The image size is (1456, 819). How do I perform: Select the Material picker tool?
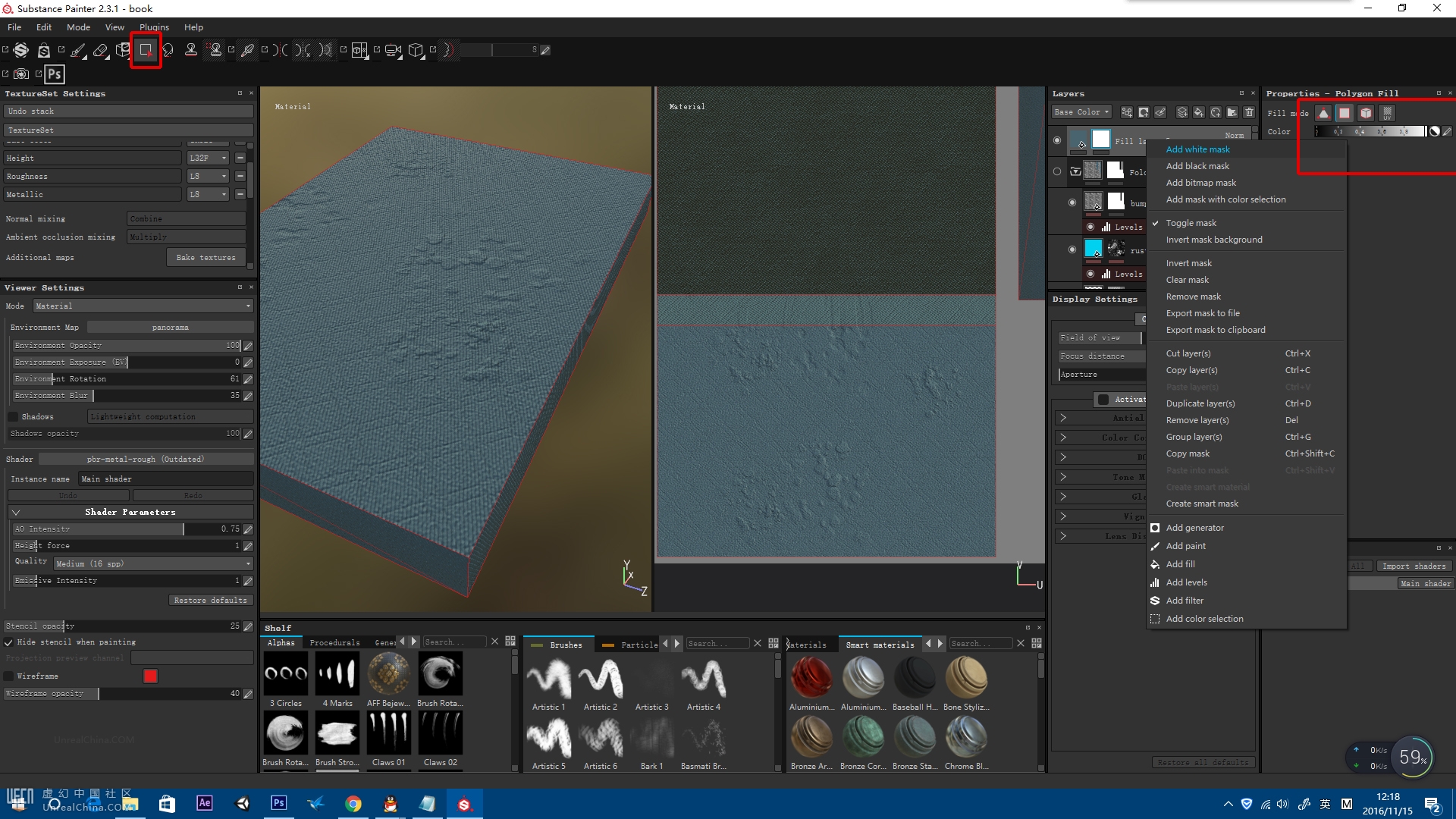[x=247, y=50]
